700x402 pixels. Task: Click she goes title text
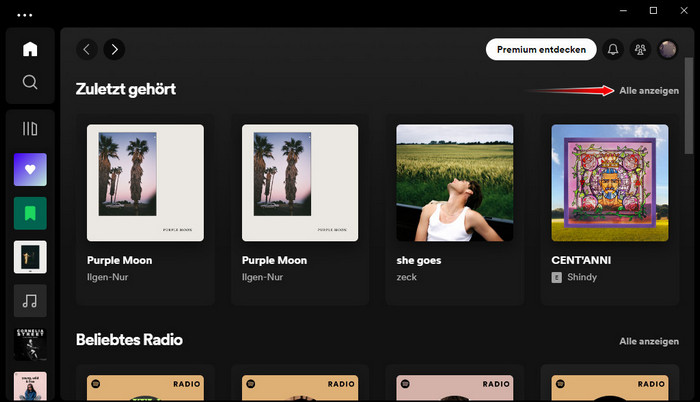click(x=419, y=260)
